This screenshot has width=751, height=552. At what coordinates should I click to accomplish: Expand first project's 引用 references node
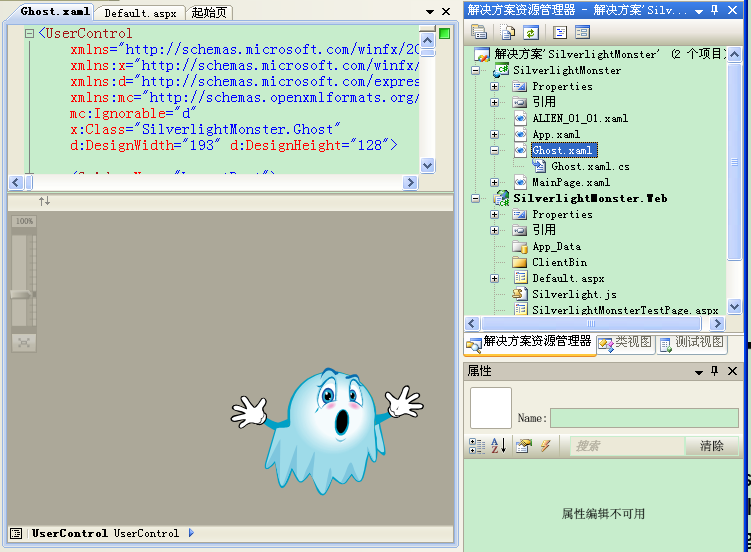pos(494,102)
